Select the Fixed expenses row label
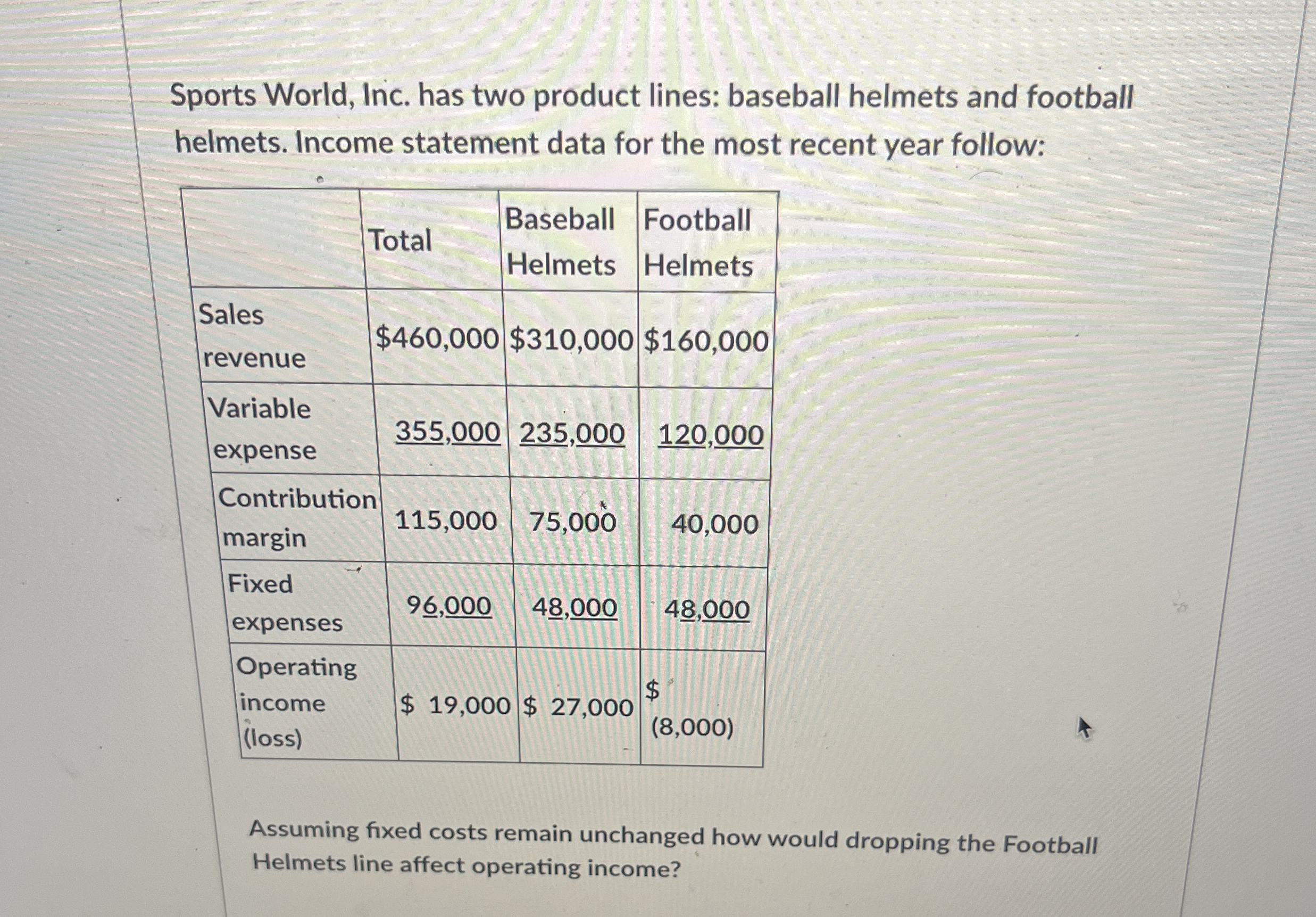This screenshot has width=1316, height=917. (x=286, y=603)
